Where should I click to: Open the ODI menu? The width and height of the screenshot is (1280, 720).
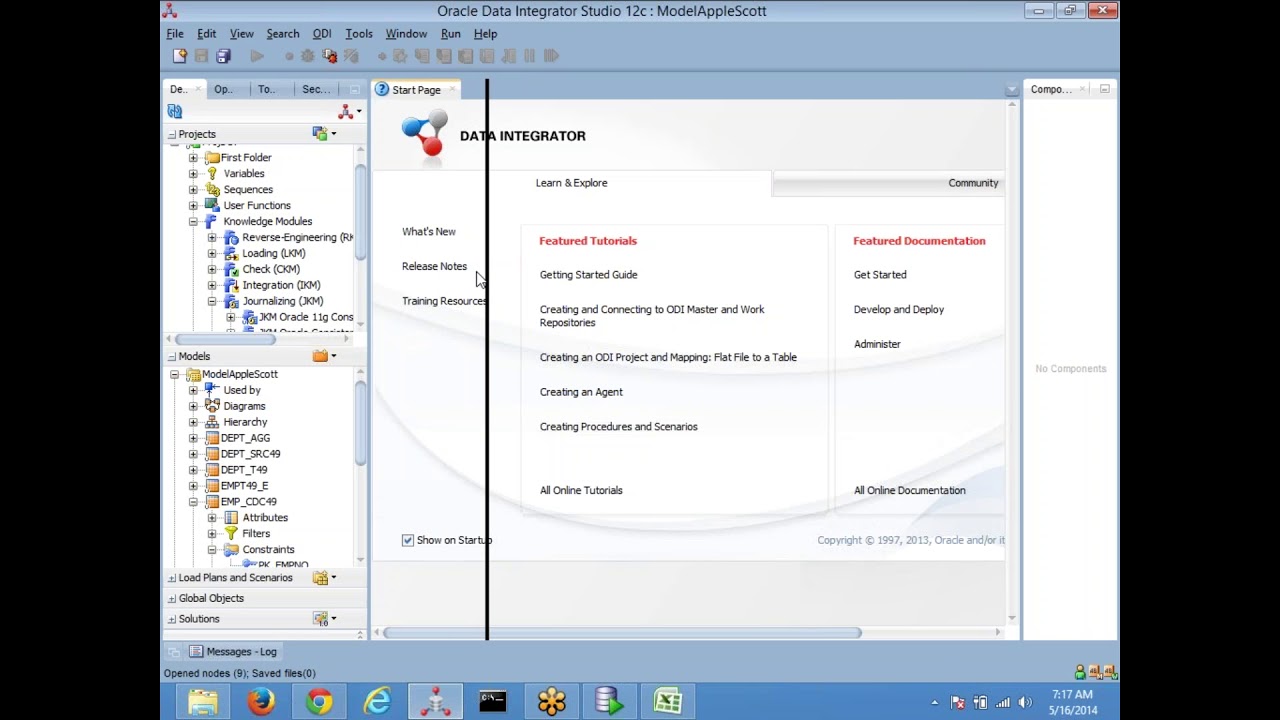pyautogui.click(x=322, y=34)
